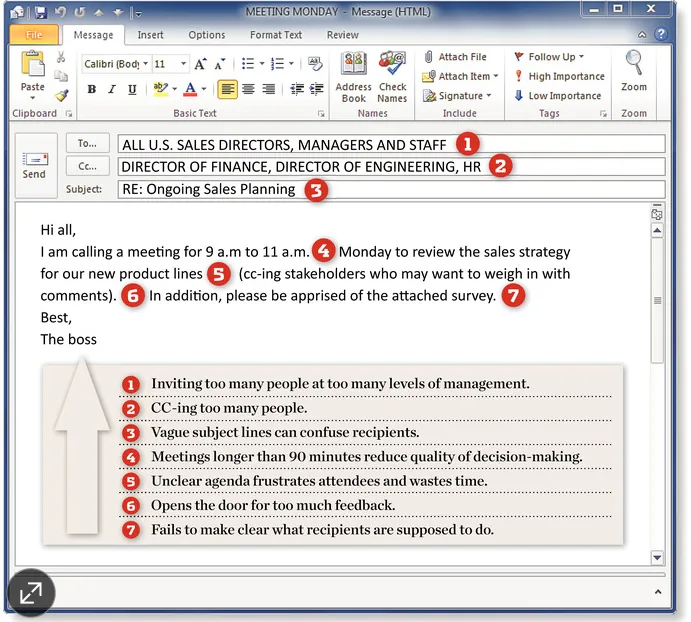Click the Cc... button
Image resolution: width=691 pixels, height=622 pixels.
click(87, 166)
